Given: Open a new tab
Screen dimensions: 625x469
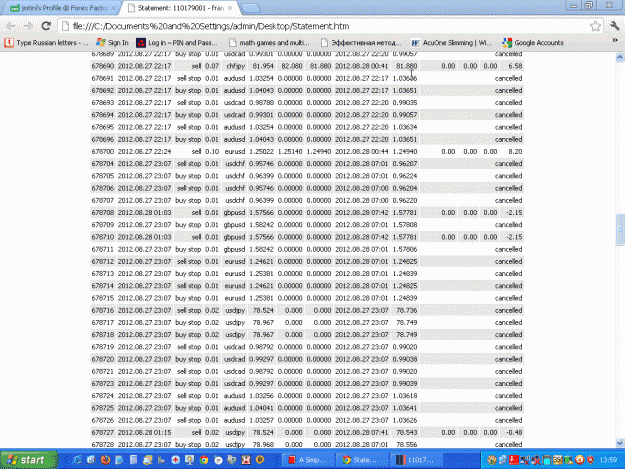Looking at the screenshot, I should [x=250, y=8].
